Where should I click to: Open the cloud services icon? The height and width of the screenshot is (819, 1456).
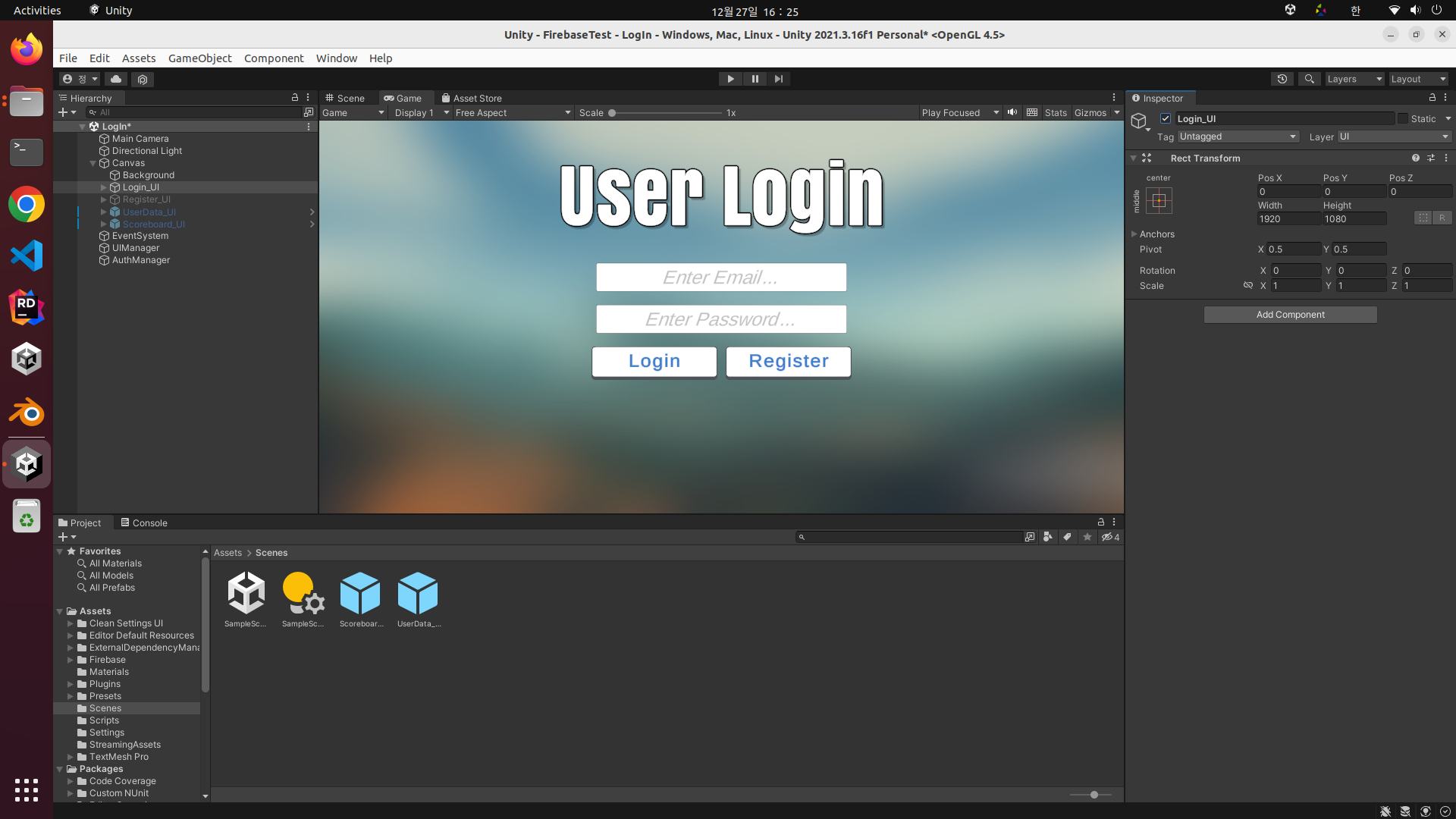tap(116, 79)
